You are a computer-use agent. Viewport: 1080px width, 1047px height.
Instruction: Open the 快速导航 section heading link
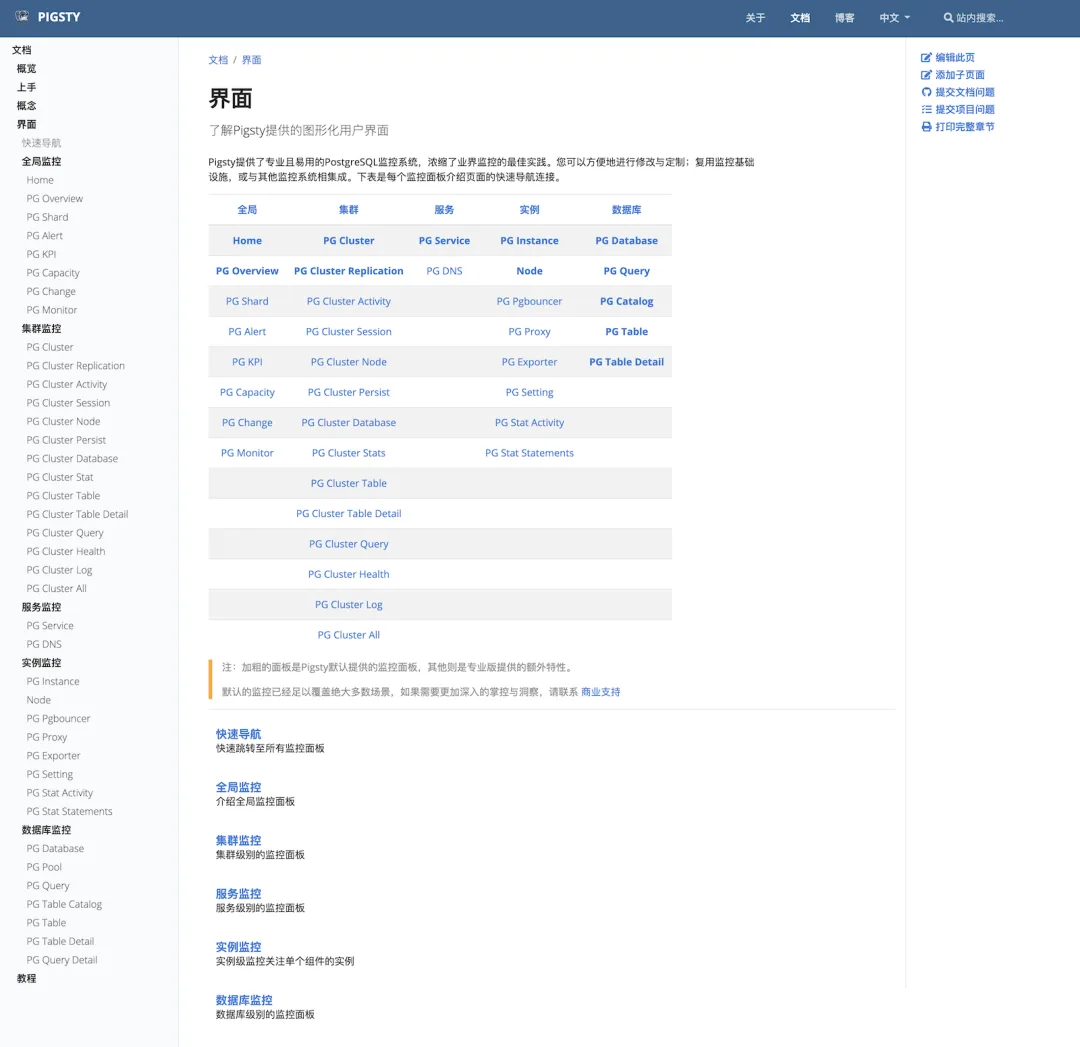tap(238, 734)
